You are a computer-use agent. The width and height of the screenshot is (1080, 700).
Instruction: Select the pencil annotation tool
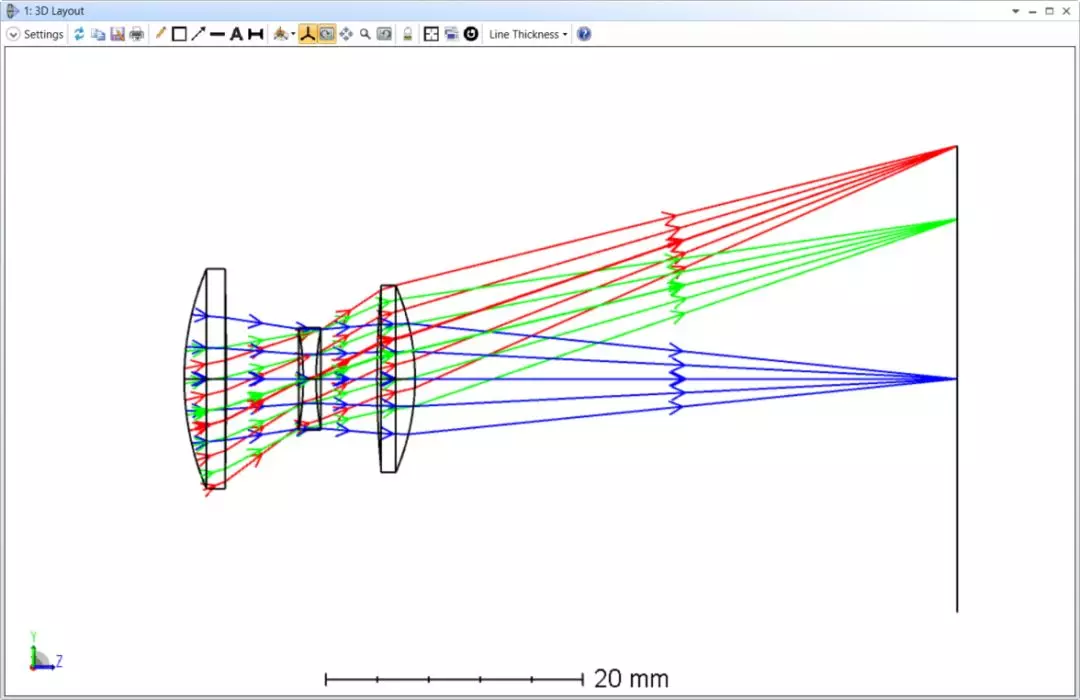point(160,34)
